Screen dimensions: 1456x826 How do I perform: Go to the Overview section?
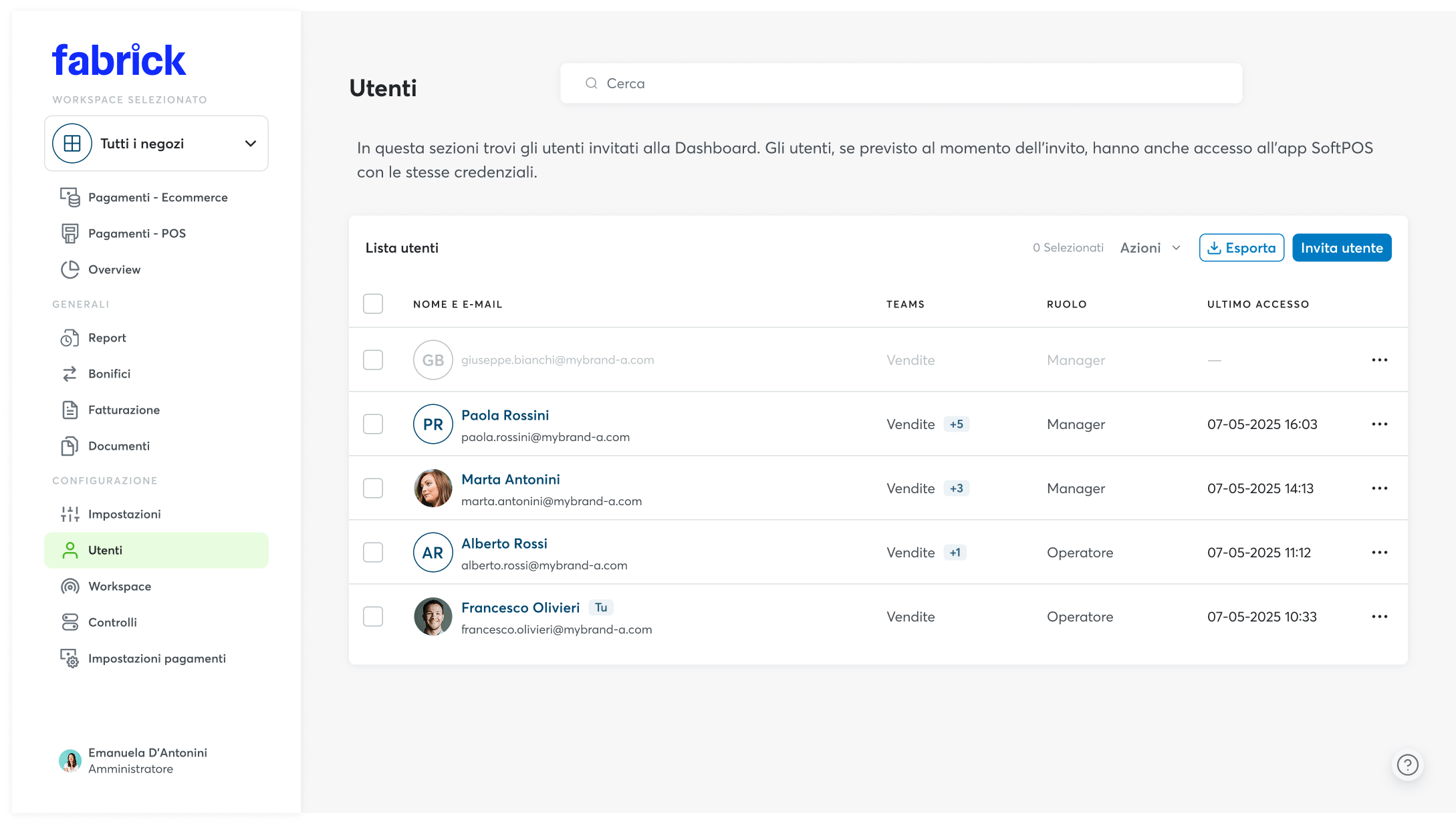tap(156, 269)
